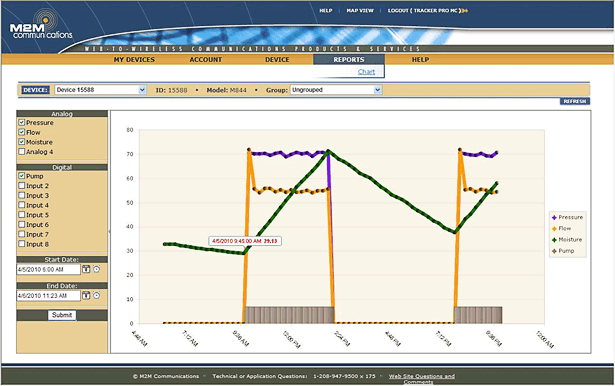Open the End Date calendar picker icon
This screenshot has height=386, width=615.
86,295
